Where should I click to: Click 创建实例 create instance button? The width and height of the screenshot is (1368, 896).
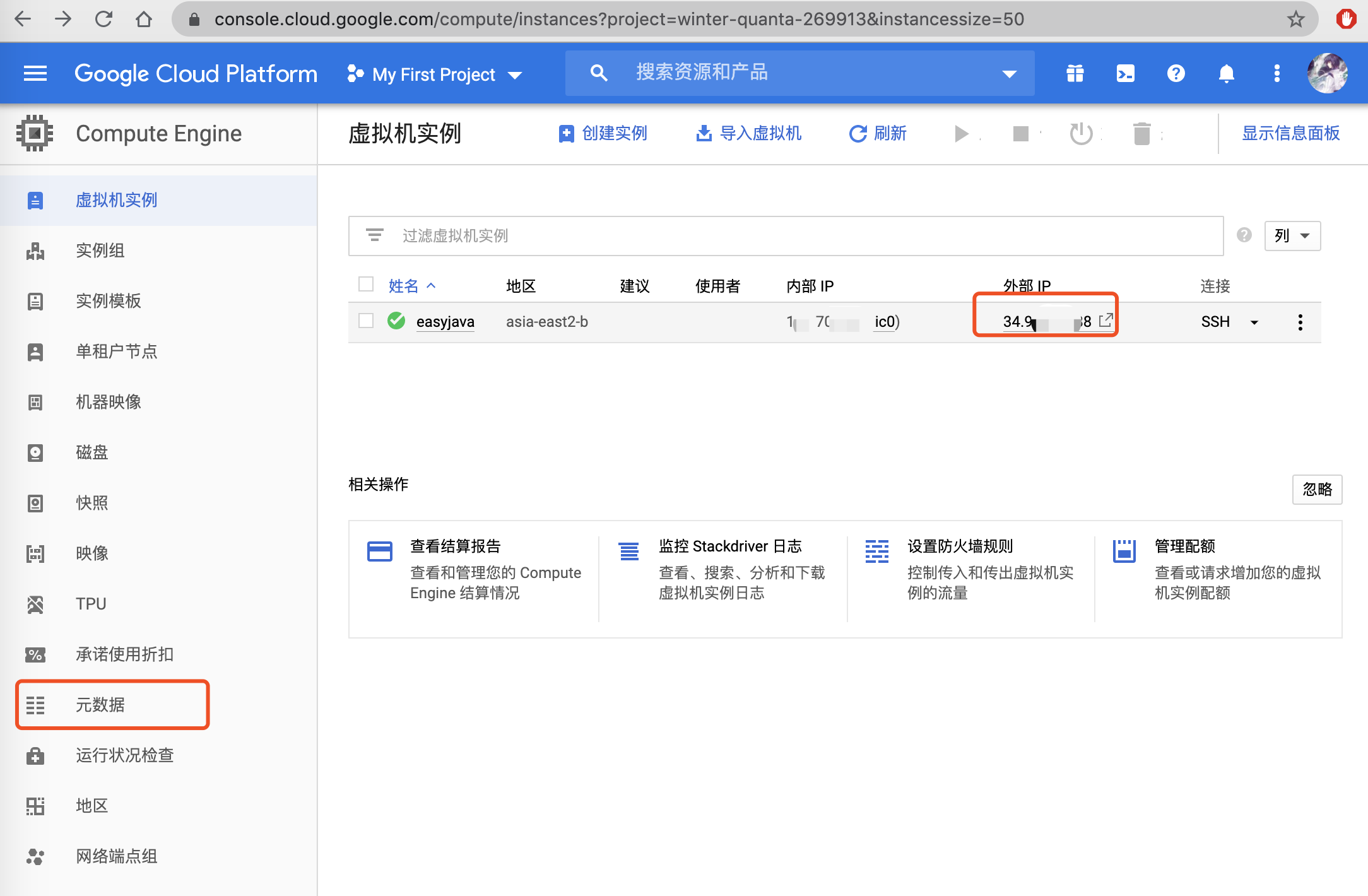click(603, 133)
